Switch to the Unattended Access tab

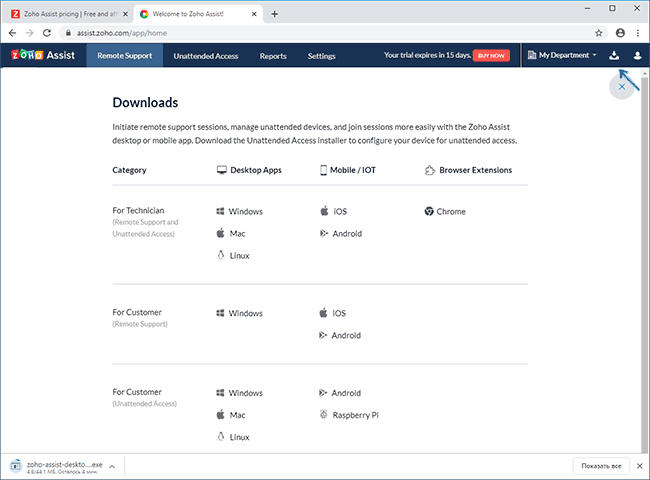click(x=205, y=56)
